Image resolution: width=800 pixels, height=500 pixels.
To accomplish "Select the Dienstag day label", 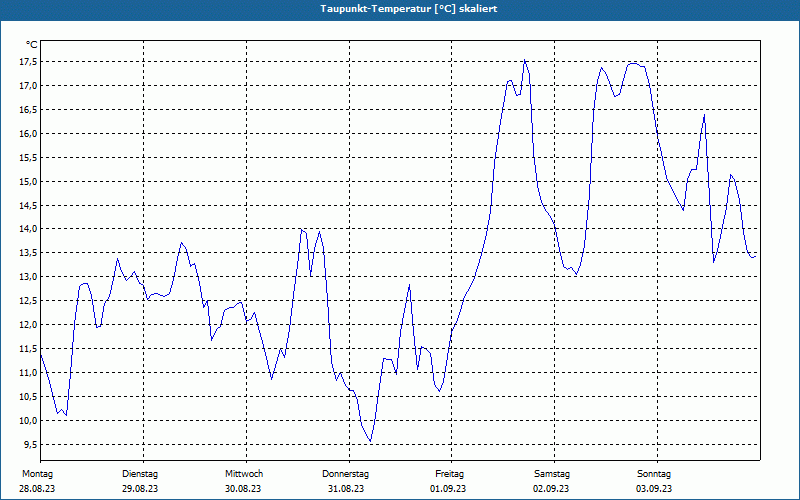I will [140, 474].
